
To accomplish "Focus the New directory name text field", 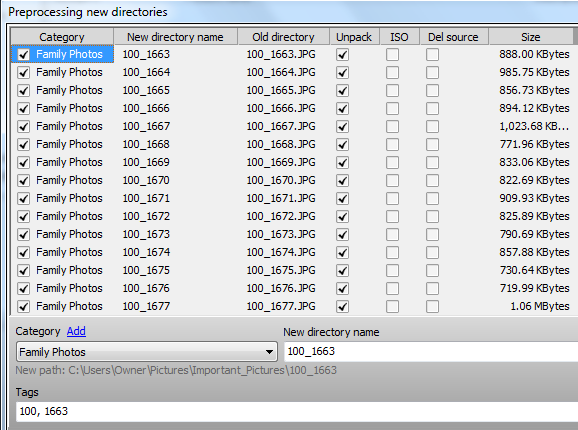I will click(431, 352).
